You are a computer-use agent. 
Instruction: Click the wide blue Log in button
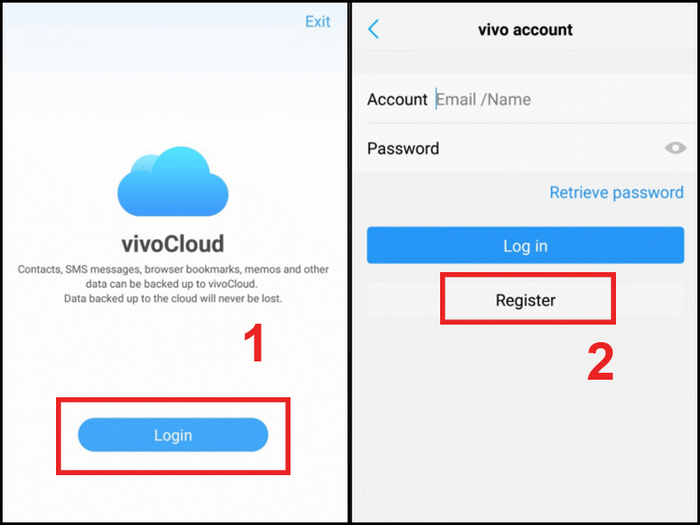[x=525, y=245]
